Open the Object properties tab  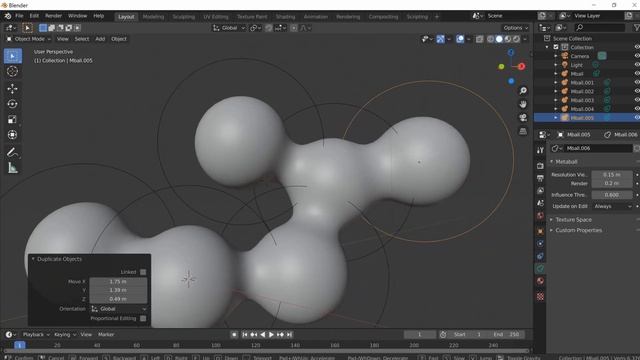point(540,231)
